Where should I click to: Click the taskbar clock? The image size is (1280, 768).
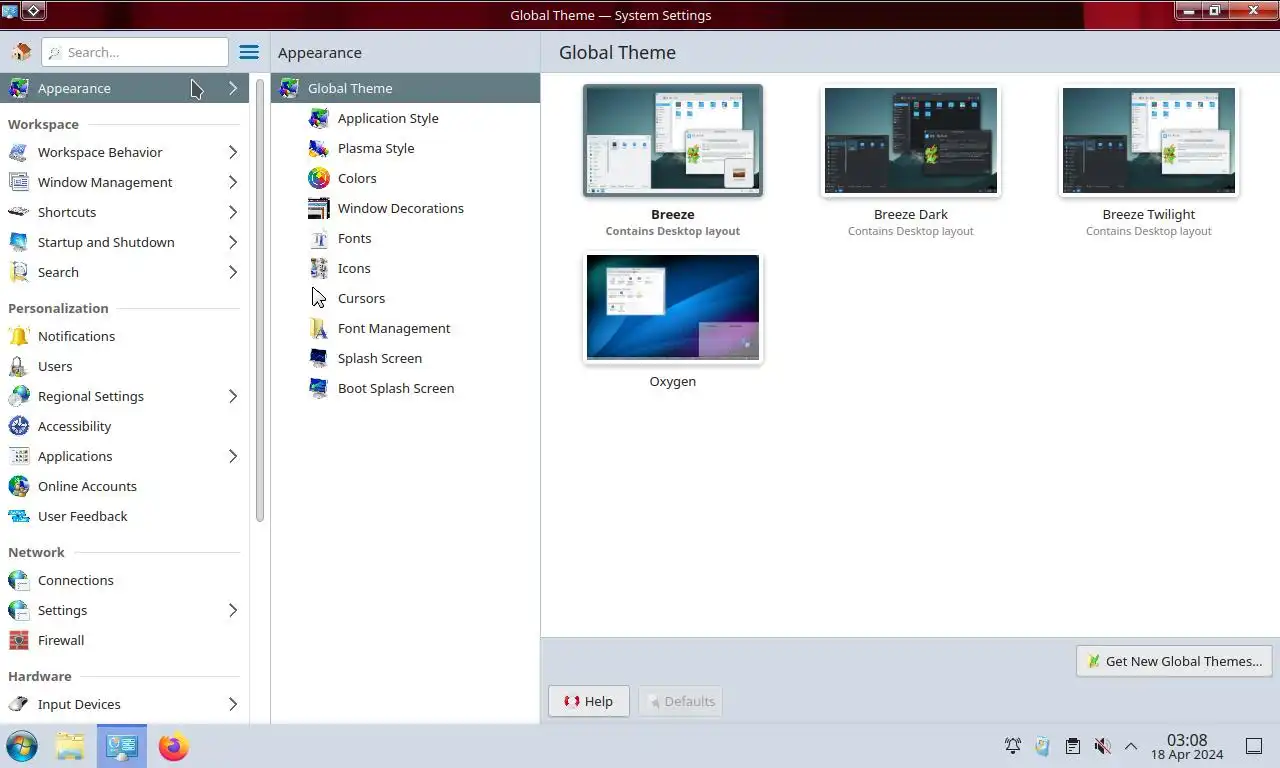tap(1187, 746)
